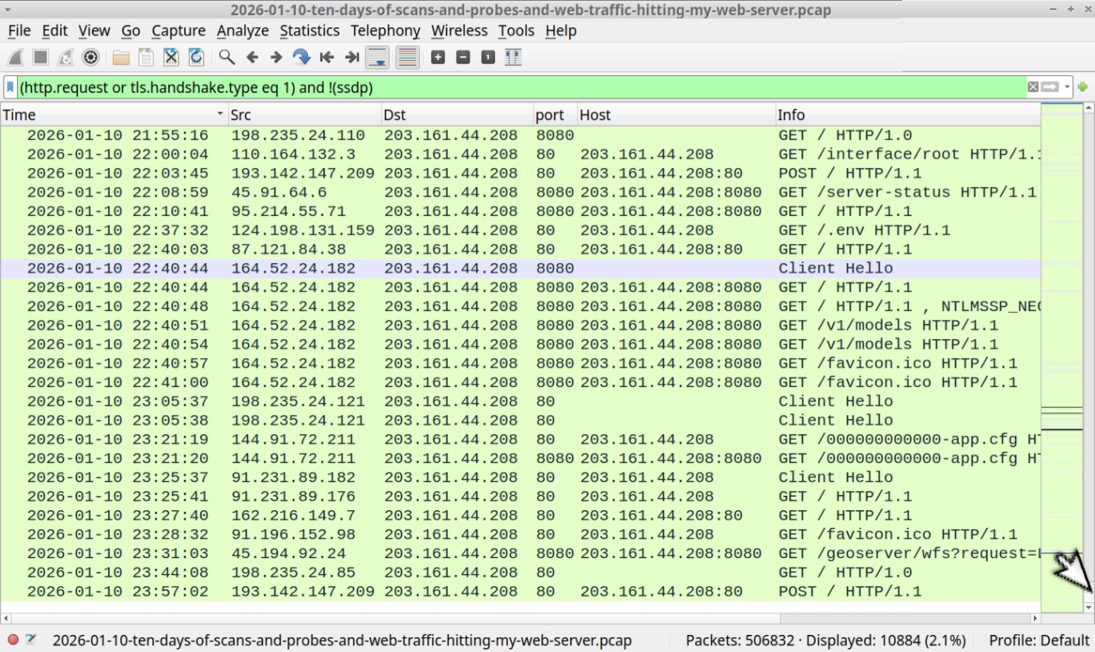Click the zoom in plus icon

[438, 58]
